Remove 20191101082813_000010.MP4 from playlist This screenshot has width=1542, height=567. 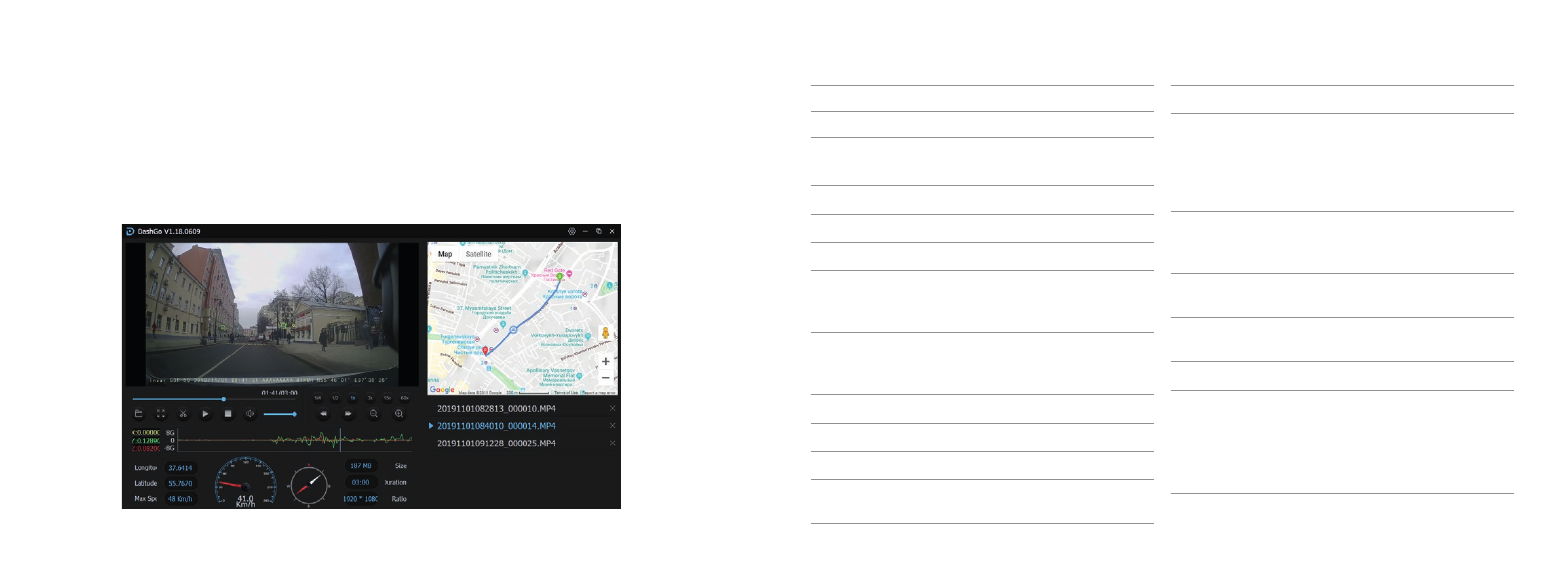pyautogui.click(x=612, y=409)
